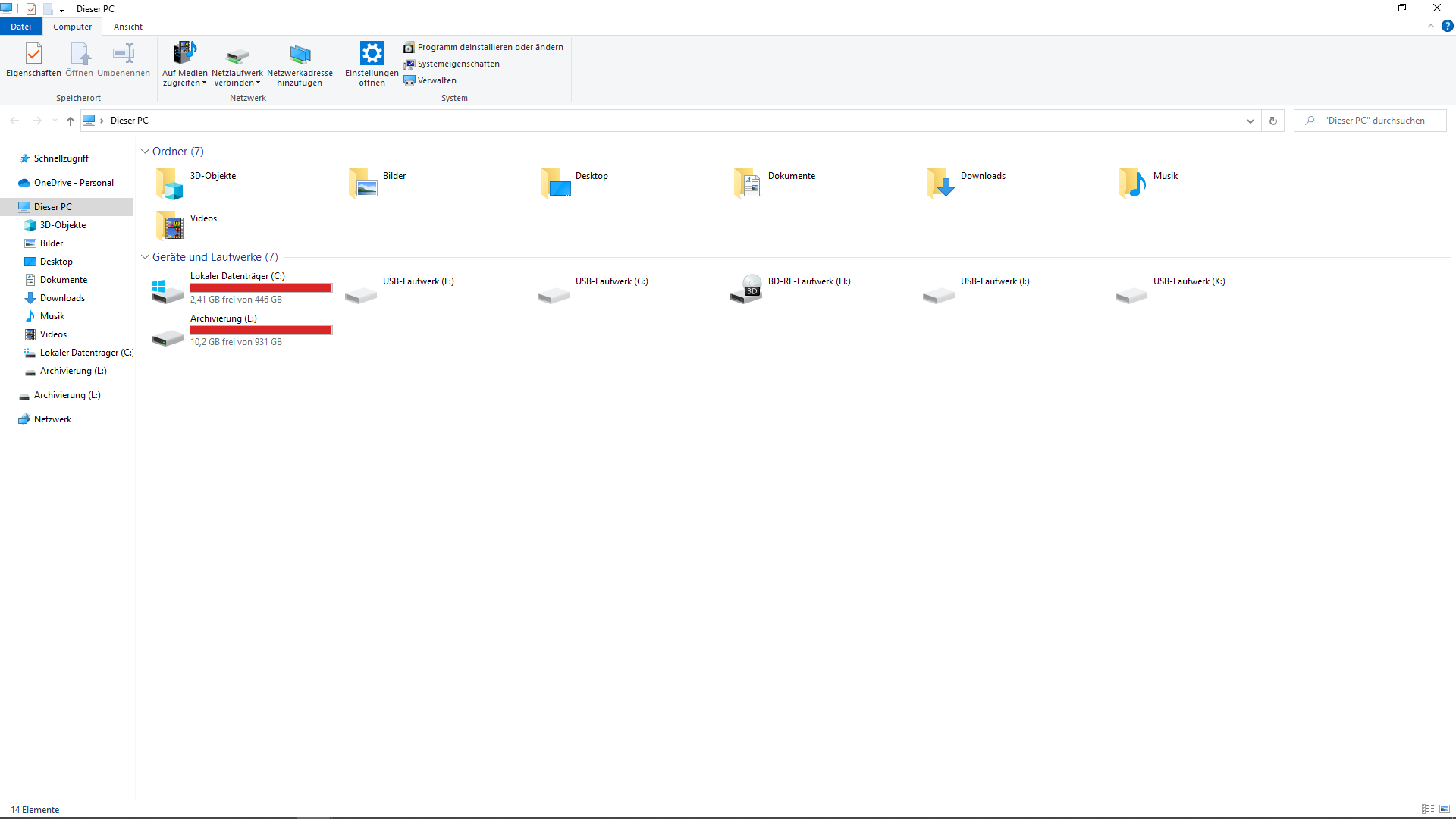This screenshot has height=819, width=1456.
Task: Open Desktop in navigation tree
Action: [x=56, y=262]
